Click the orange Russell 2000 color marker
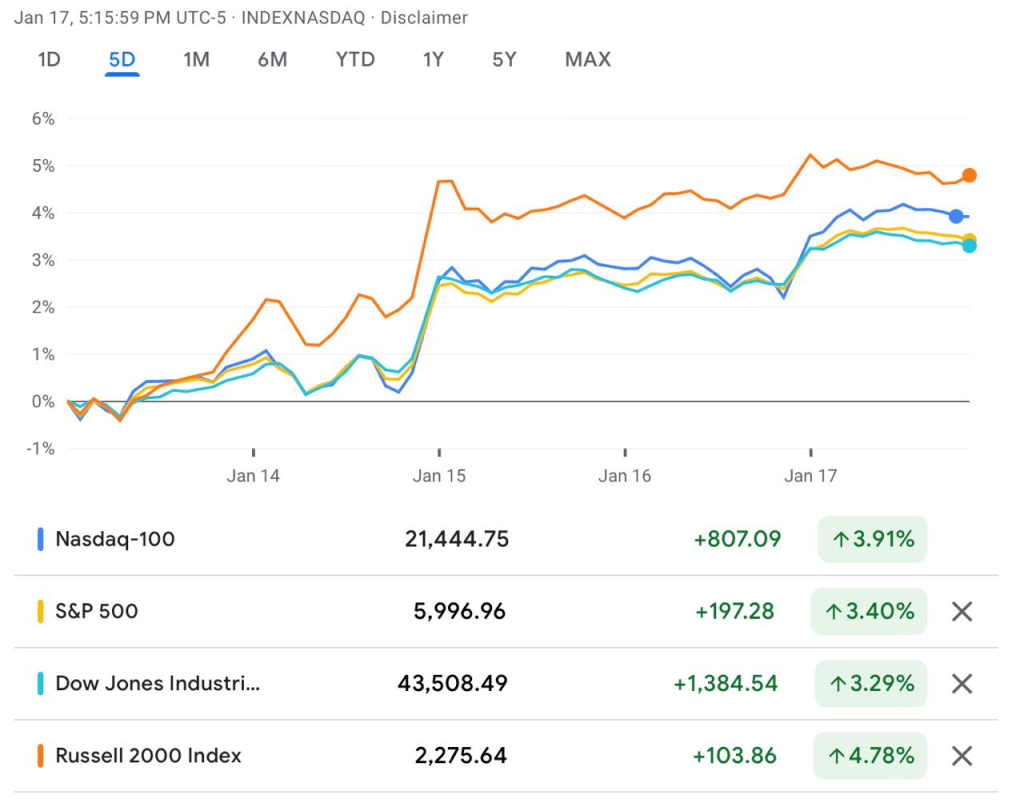Viewport: 1024px width, 803px height. (x=40, y=755)
